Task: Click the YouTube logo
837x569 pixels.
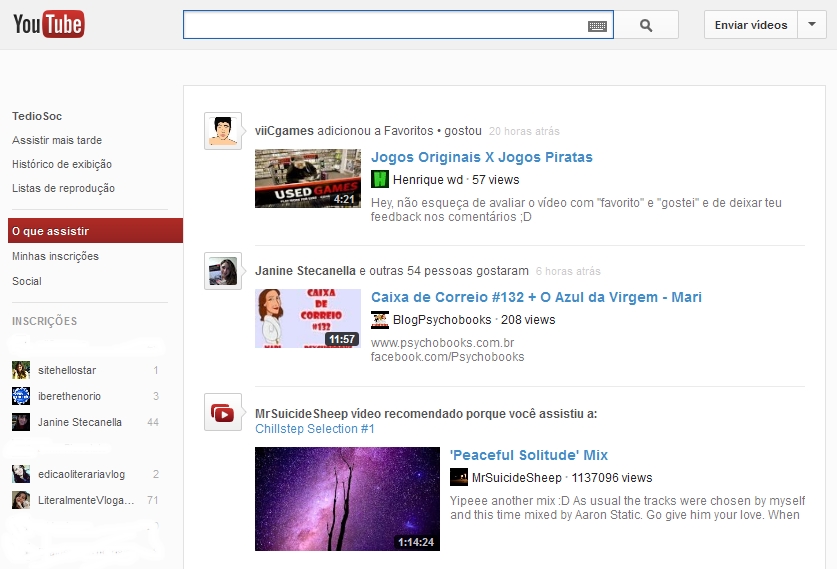Action: point(49,25)
